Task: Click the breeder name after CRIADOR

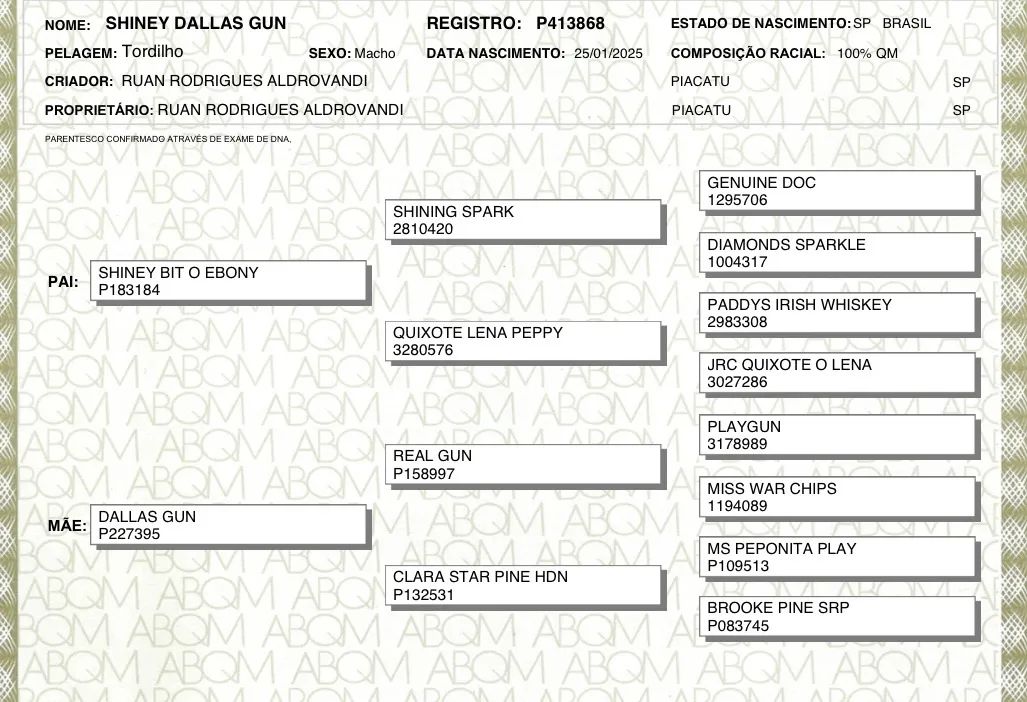Action: tap(244, 81)
